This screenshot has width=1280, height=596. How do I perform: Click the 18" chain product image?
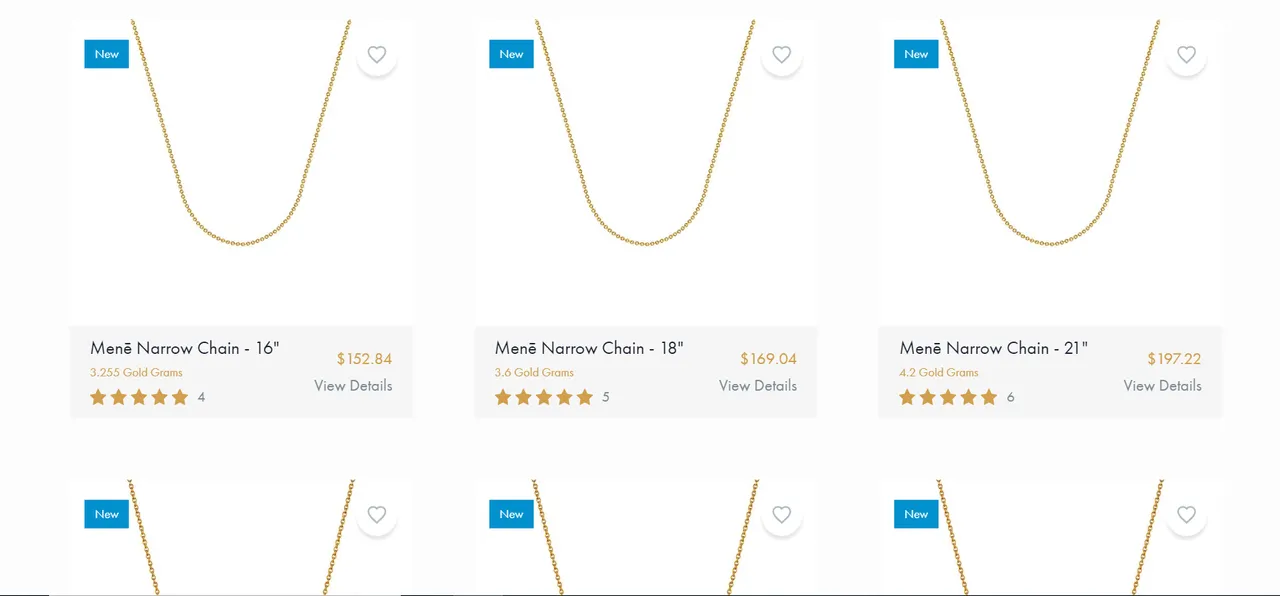[x=646, y=170]
